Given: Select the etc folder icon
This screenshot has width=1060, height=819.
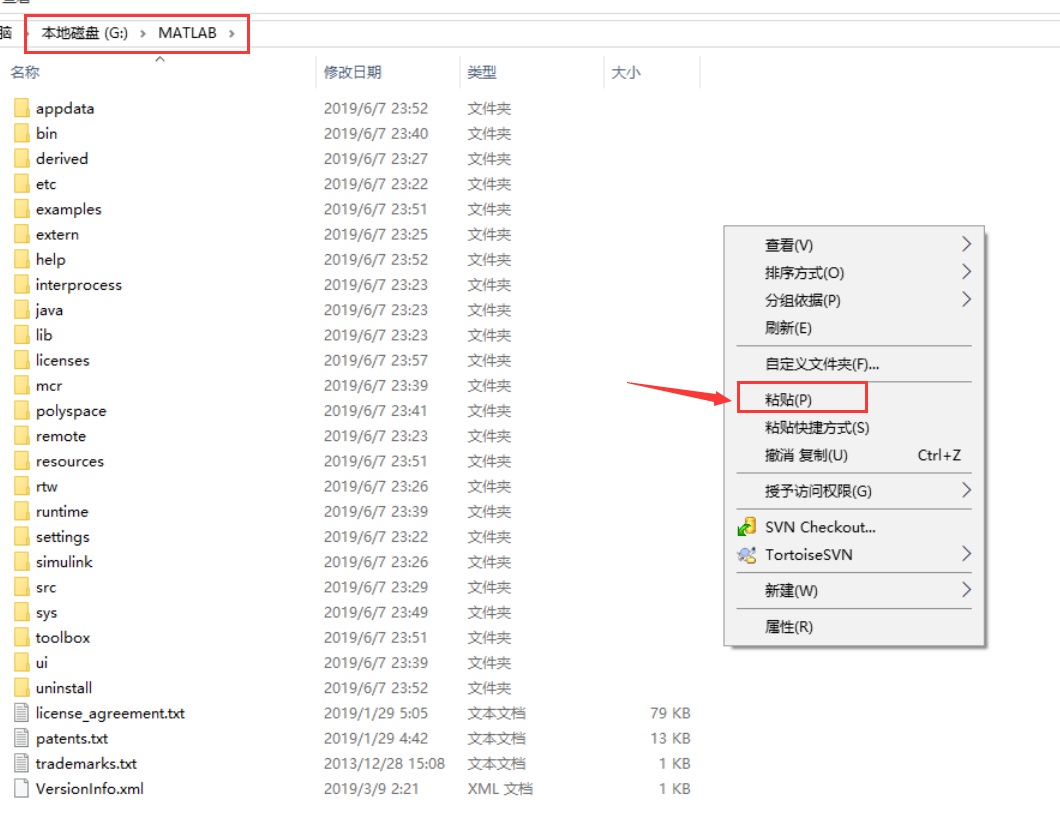Looking at the screenshot, I should [22, 184].
